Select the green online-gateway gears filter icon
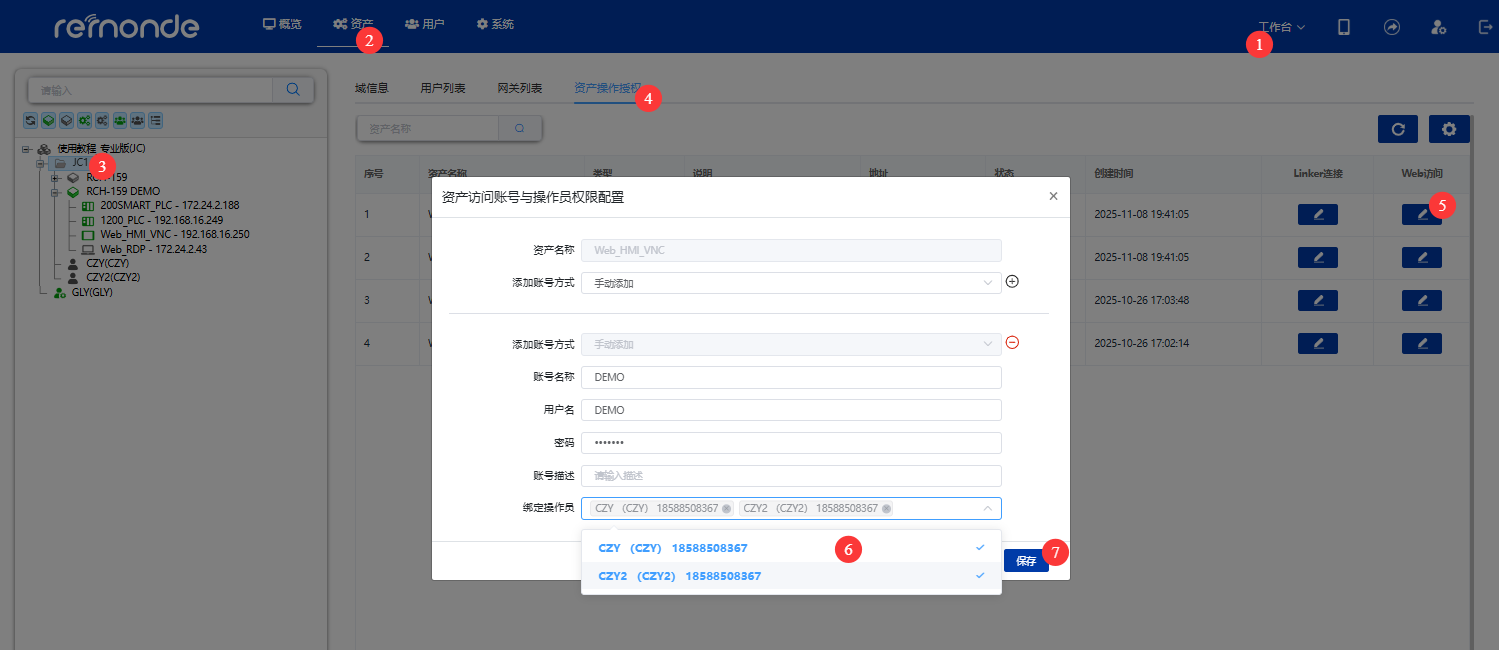The image size is (1499, 650). [84, 120]
